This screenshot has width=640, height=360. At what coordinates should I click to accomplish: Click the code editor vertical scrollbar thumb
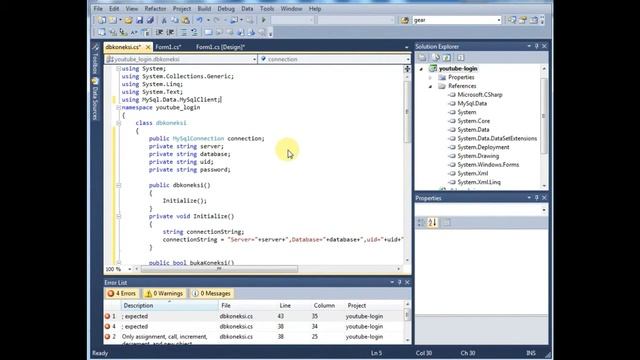coord(407,111)
